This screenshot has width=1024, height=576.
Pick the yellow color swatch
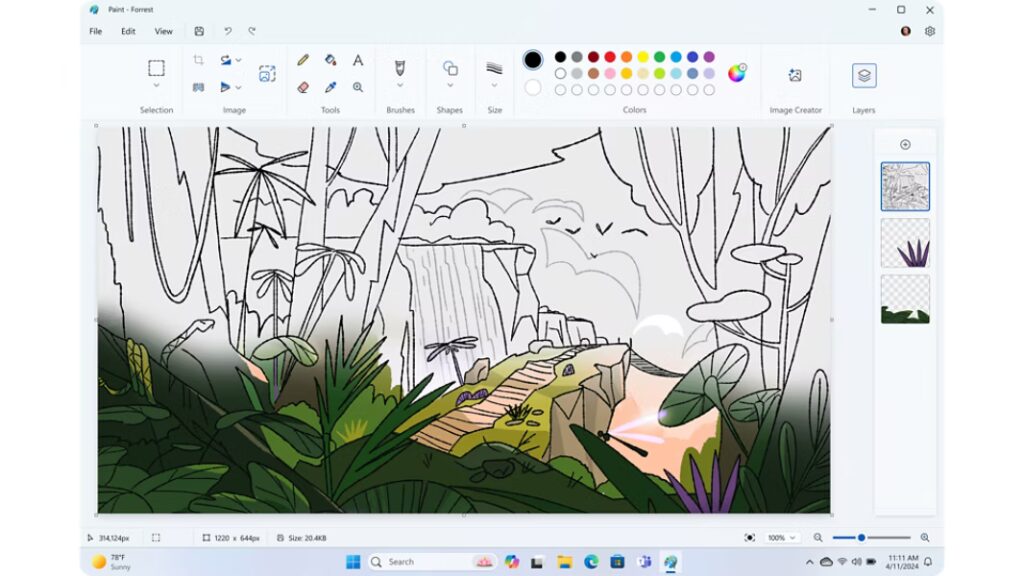pyautogui.click(x=643, y=57)
